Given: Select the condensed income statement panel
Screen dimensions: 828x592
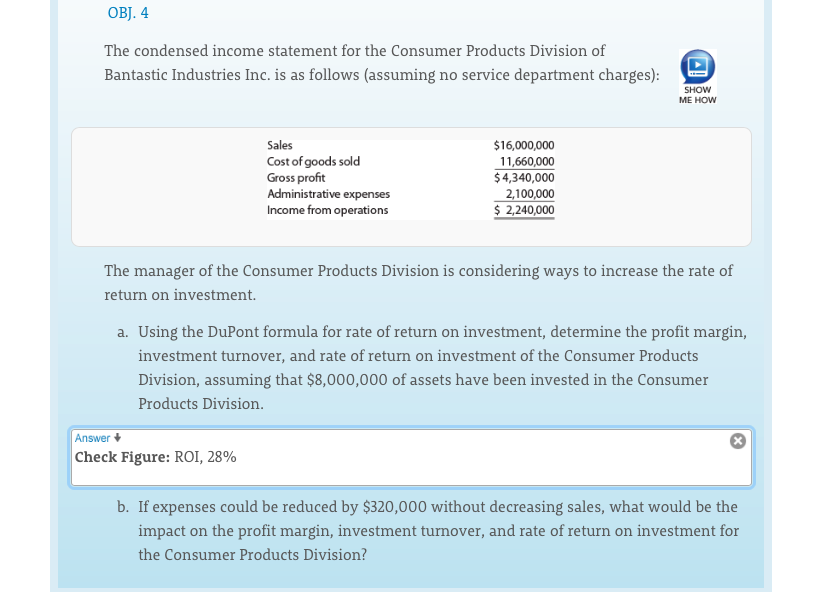Looking at the screenshot, I should point(410,186).
